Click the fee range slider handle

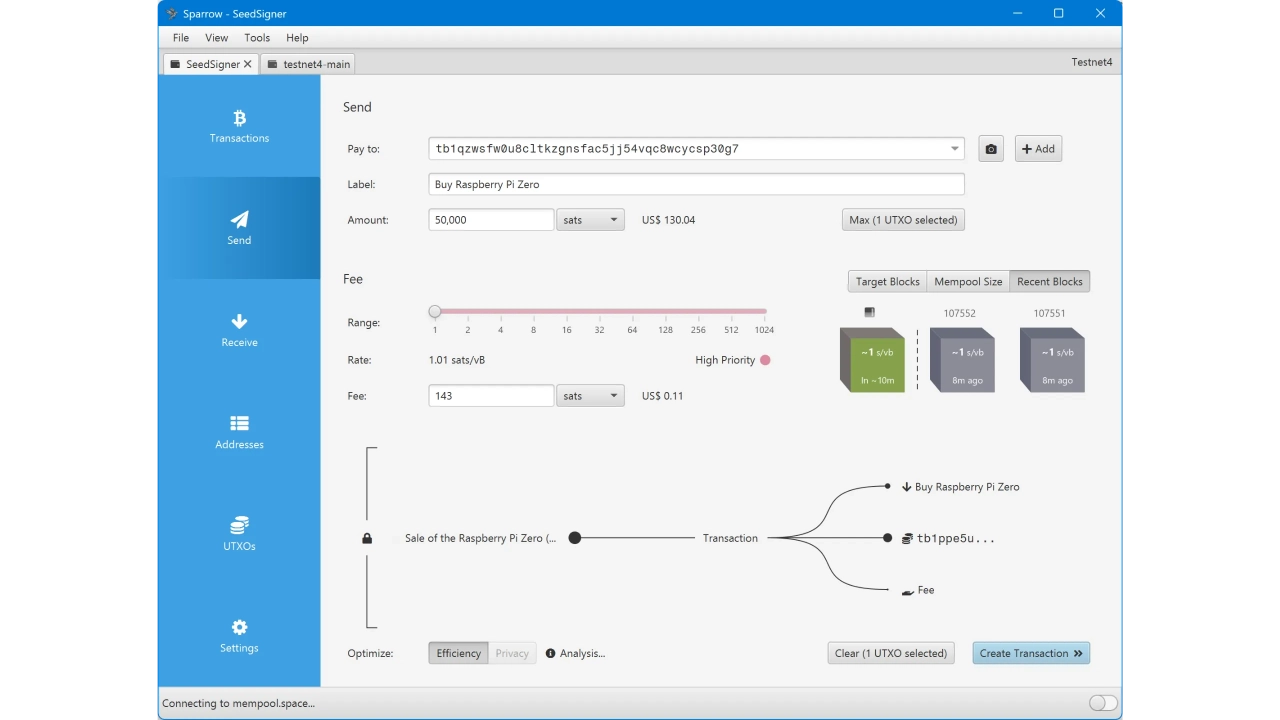pyautogui.click(x=435, y=312)
